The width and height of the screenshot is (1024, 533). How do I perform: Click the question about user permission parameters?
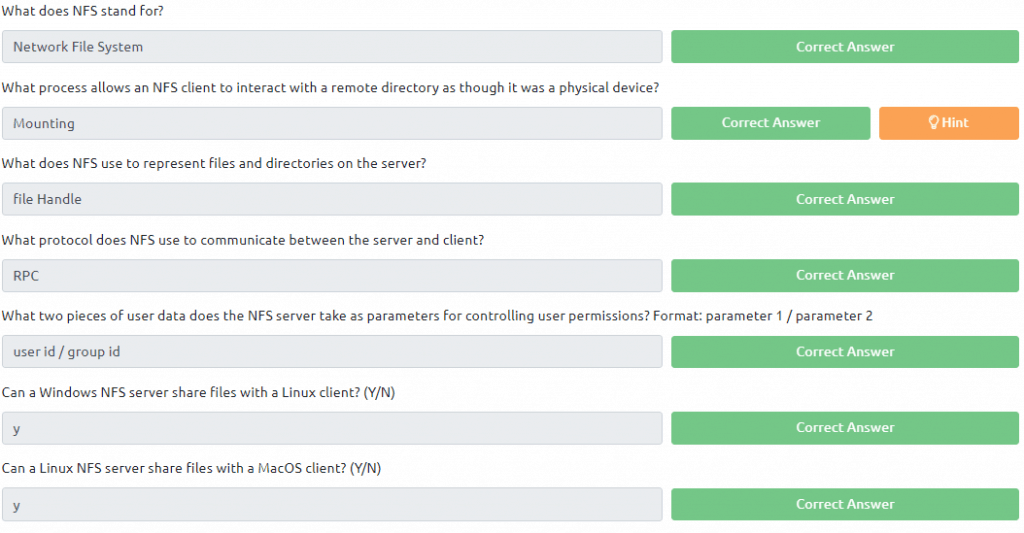pyautogui.click(x=437, y=315)
